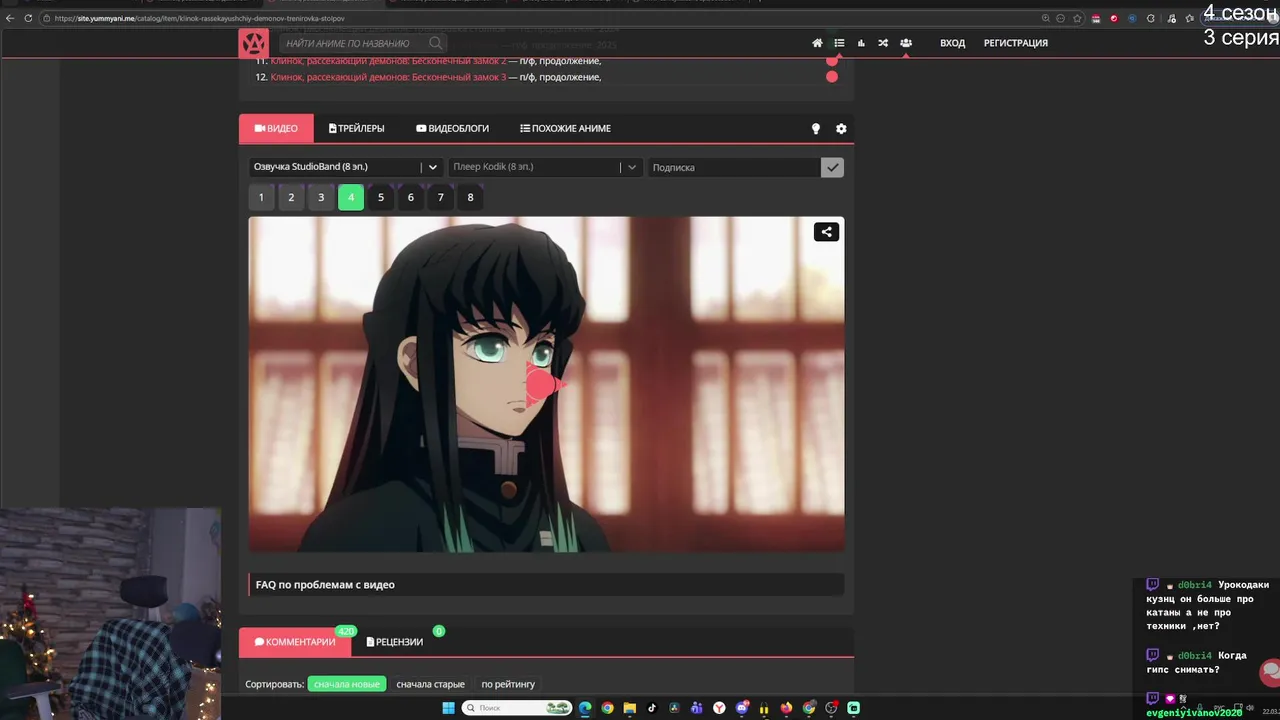This screenshot has height=720, width=1280.
Task: Select episode 1
Action: (x=261, y=197)
